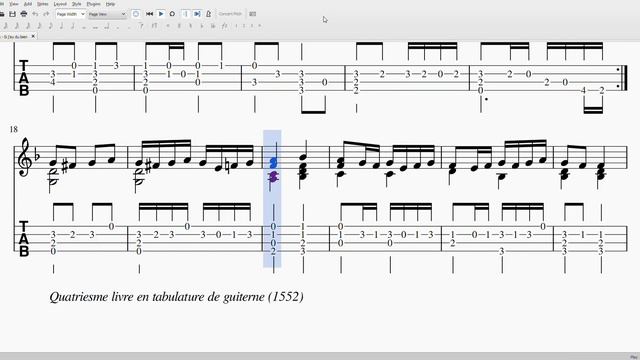640x360 pixels.
Task: Toggle the metronome
Action: [208, 14]
